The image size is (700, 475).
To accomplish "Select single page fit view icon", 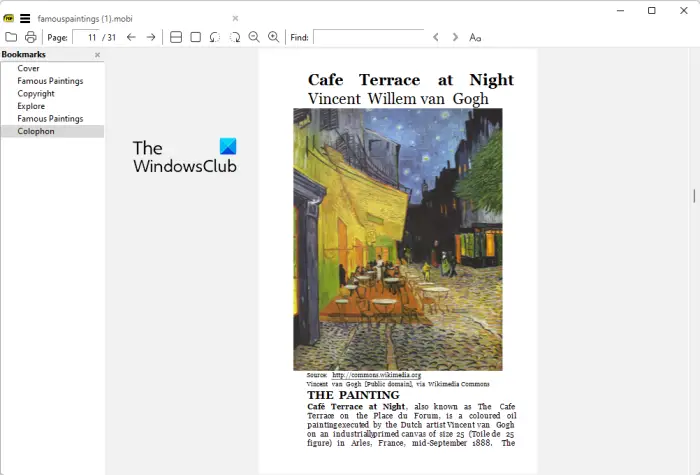I will pos(196,37).
